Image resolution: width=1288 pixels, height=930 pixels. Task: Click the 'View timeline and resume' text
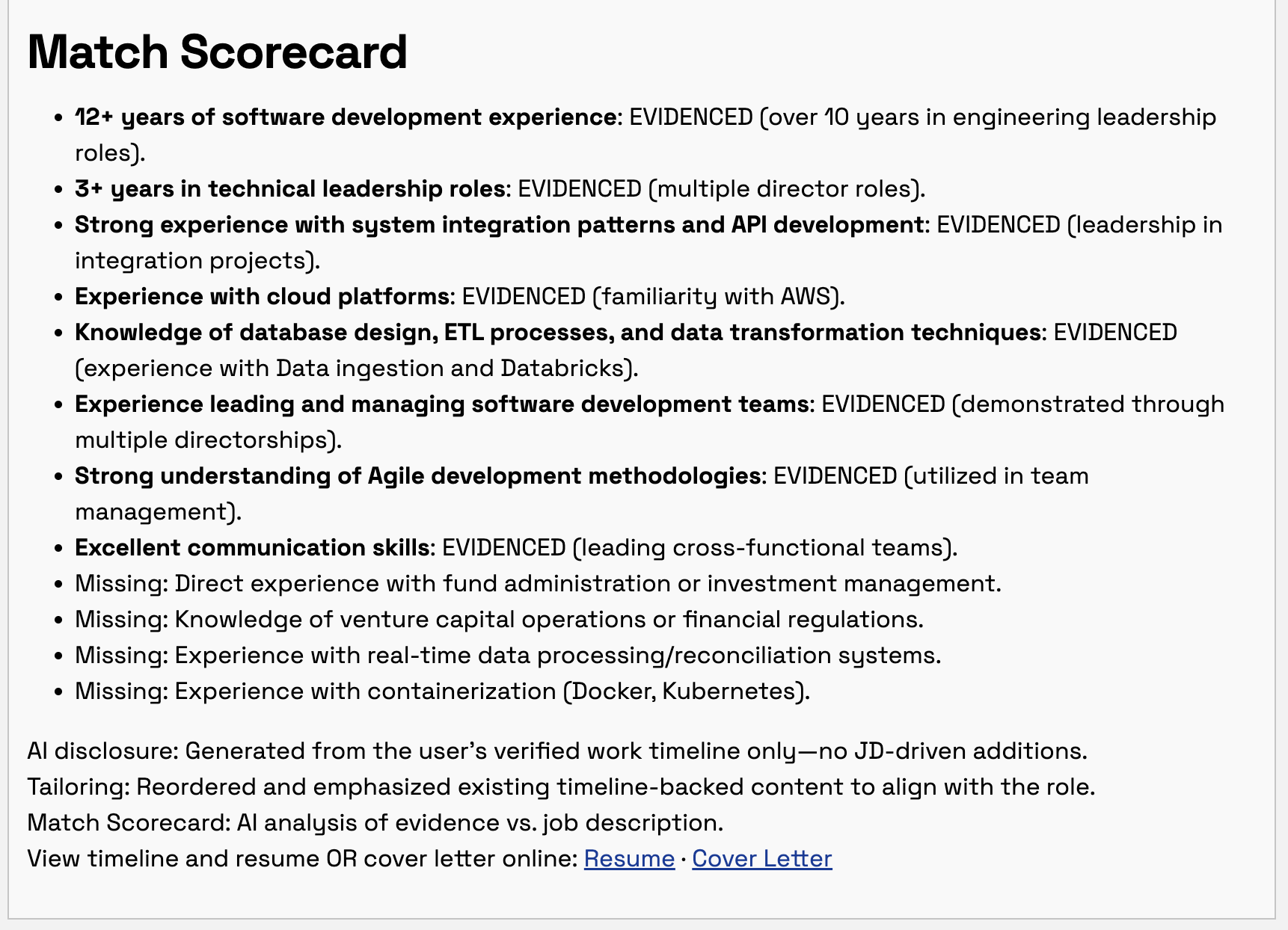pos(302,858)
